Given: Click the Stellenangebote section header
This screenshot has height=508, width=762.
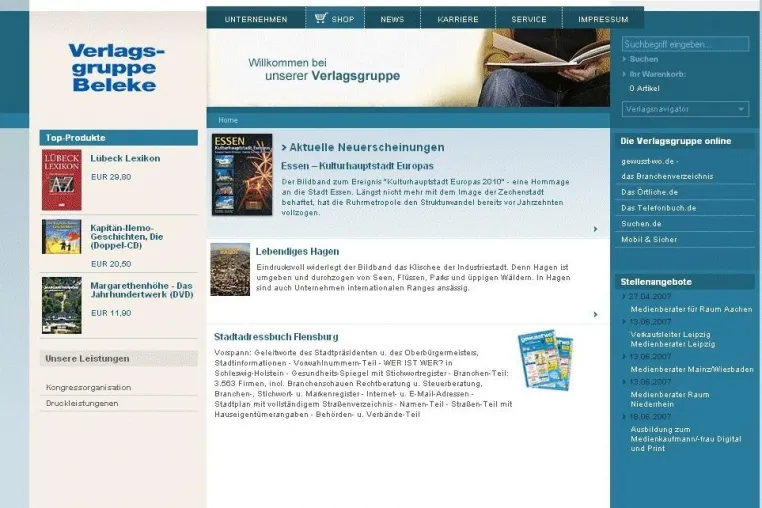Looking at the screenshot, I should pos(685,282).
